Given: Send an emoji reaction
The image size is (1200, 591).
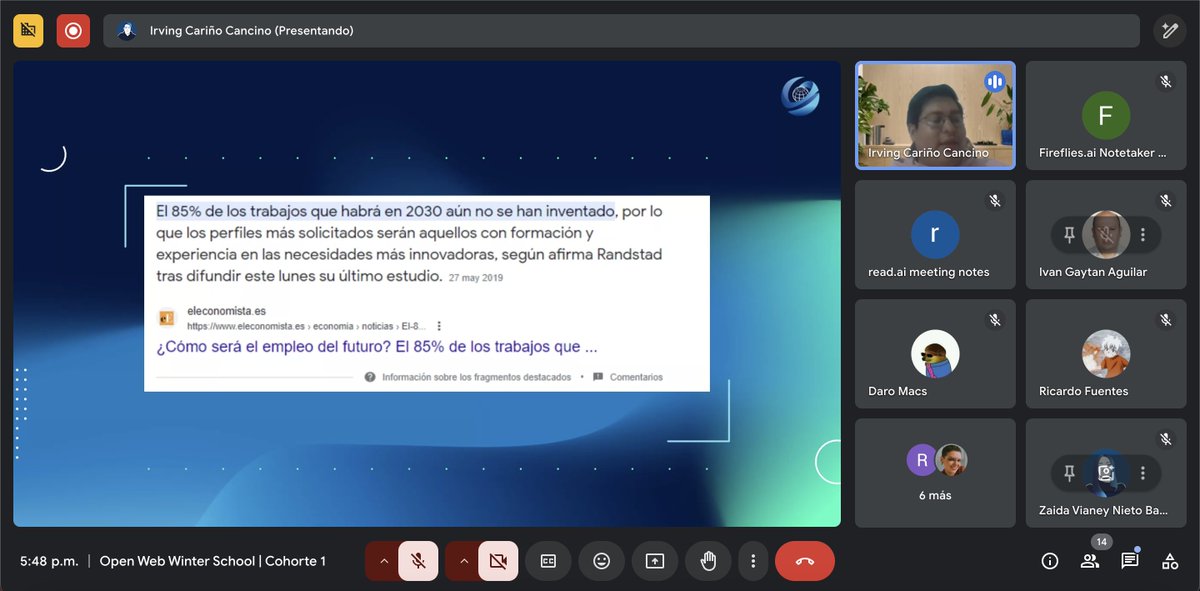Looking at the screenshot, I should pos(601,561).
